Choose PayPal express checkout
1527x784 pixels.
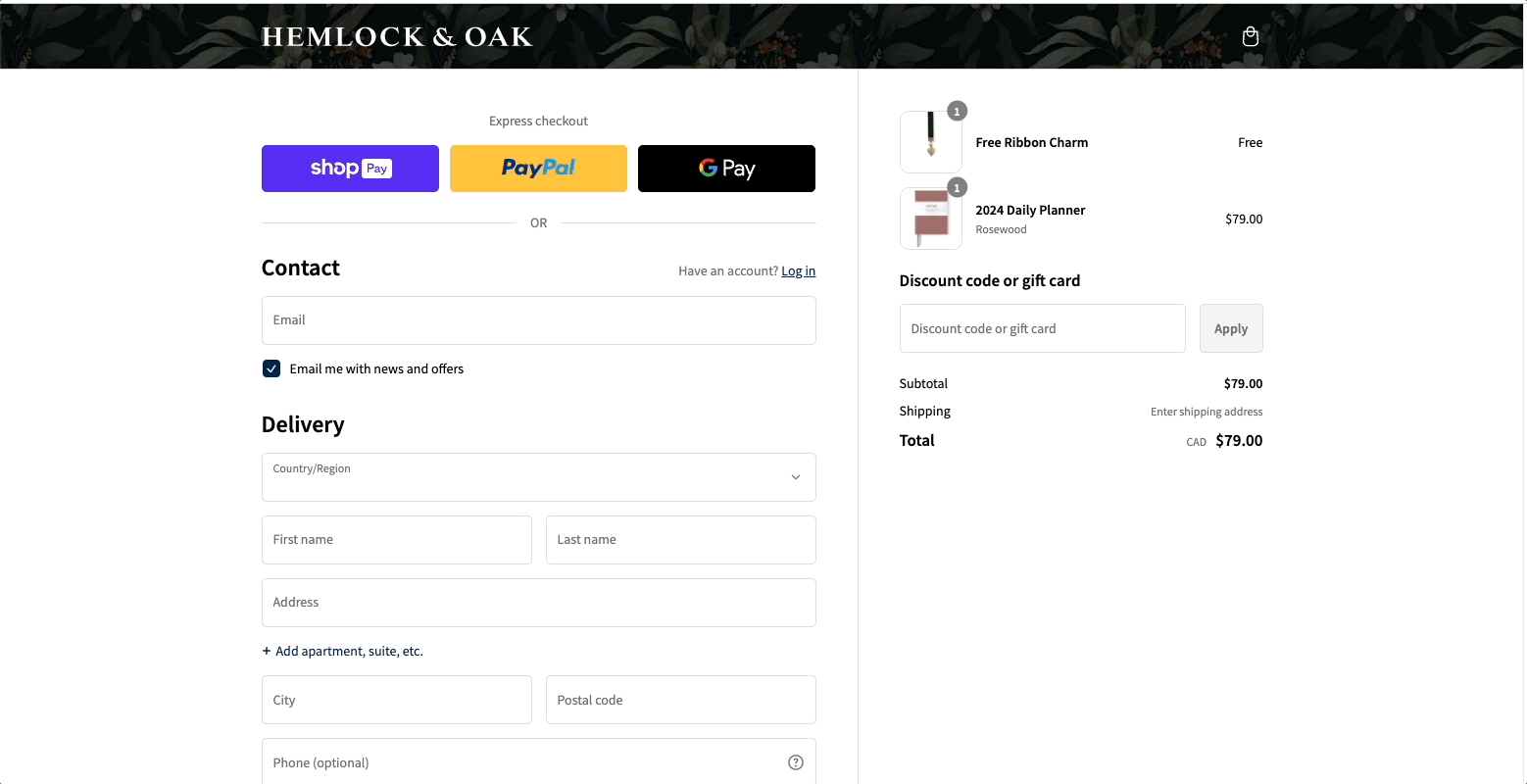click(x=538, y=169)
